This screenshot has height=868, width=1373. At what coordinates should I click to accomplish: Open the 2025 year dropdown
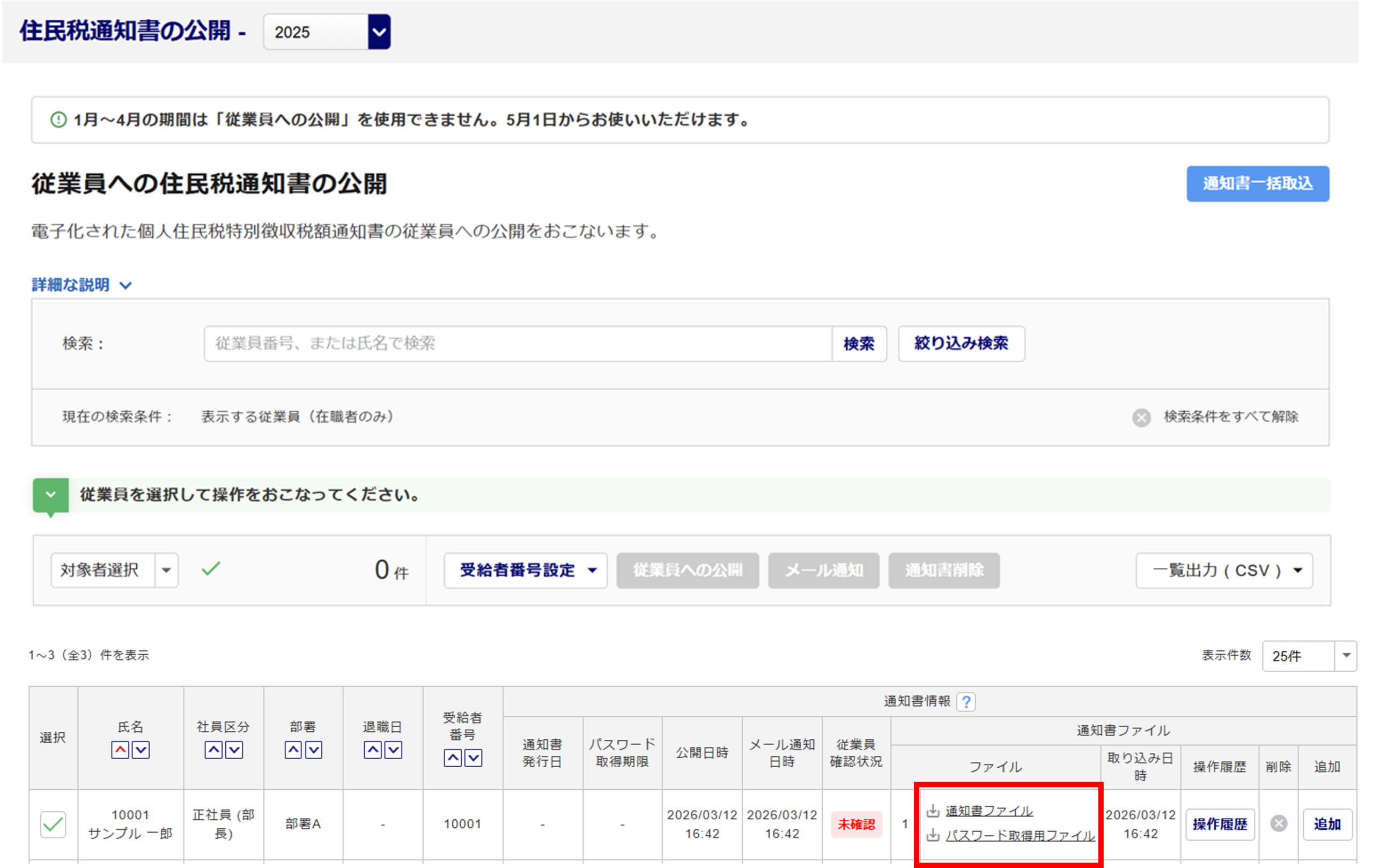379,32
